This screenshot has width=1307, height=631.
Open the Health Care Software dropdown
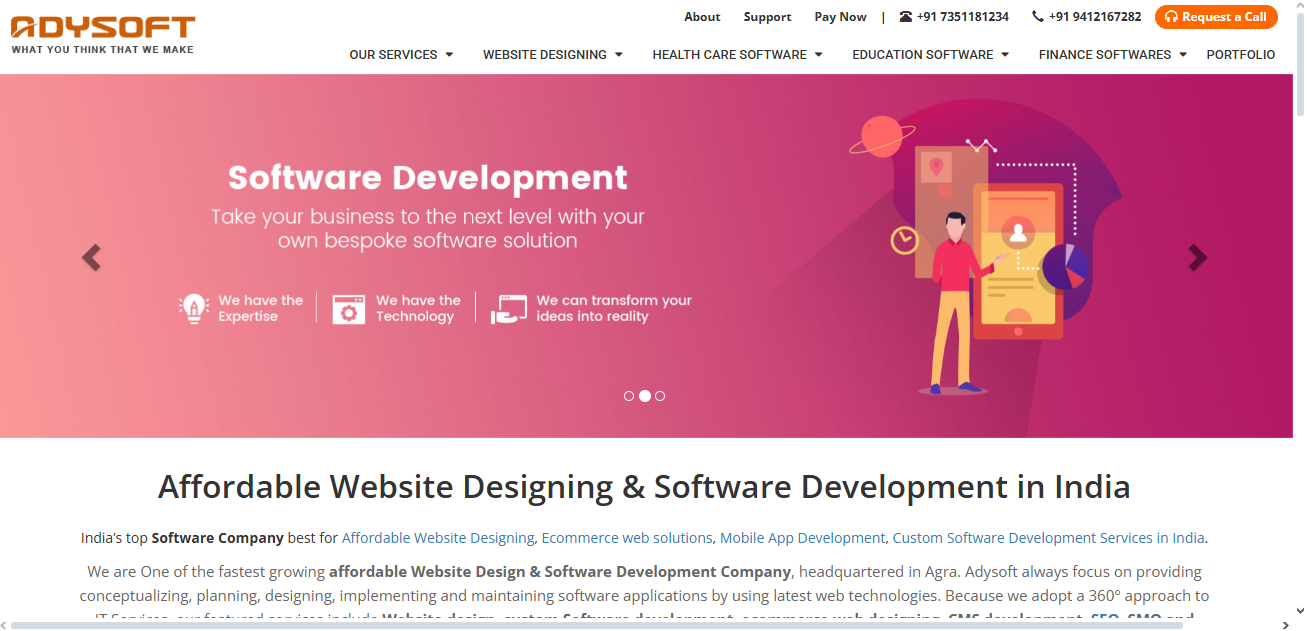point(737,55)
